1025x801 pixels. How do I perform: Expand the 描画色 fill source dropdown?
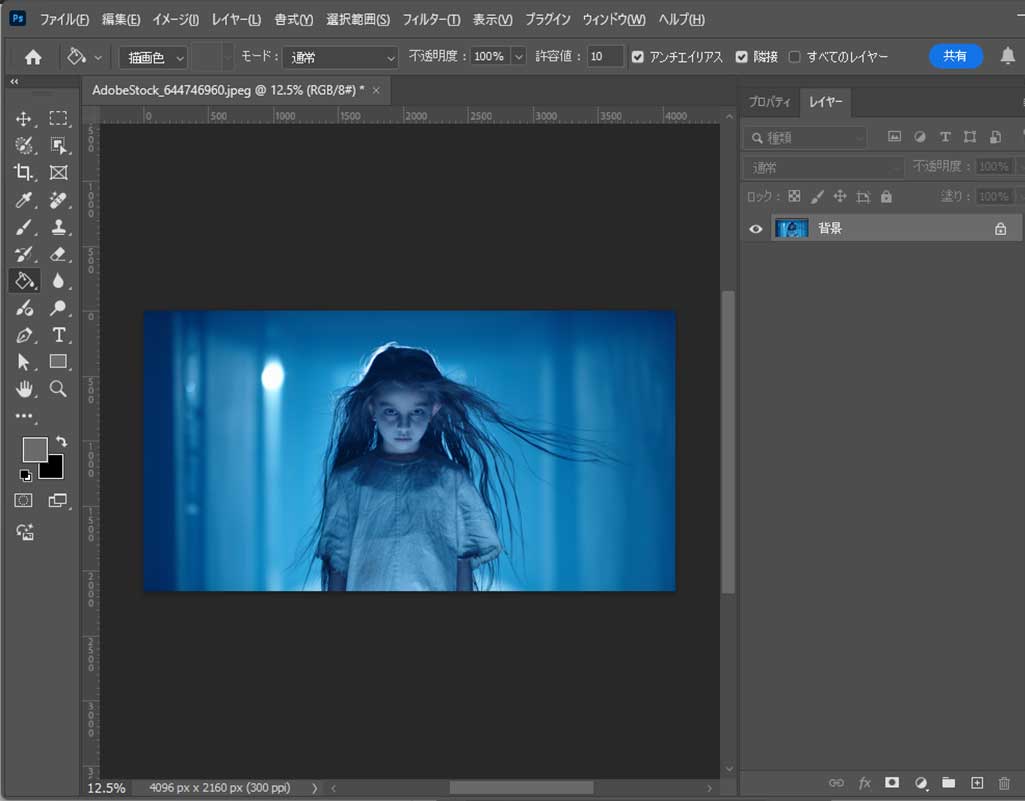(153, 57)
